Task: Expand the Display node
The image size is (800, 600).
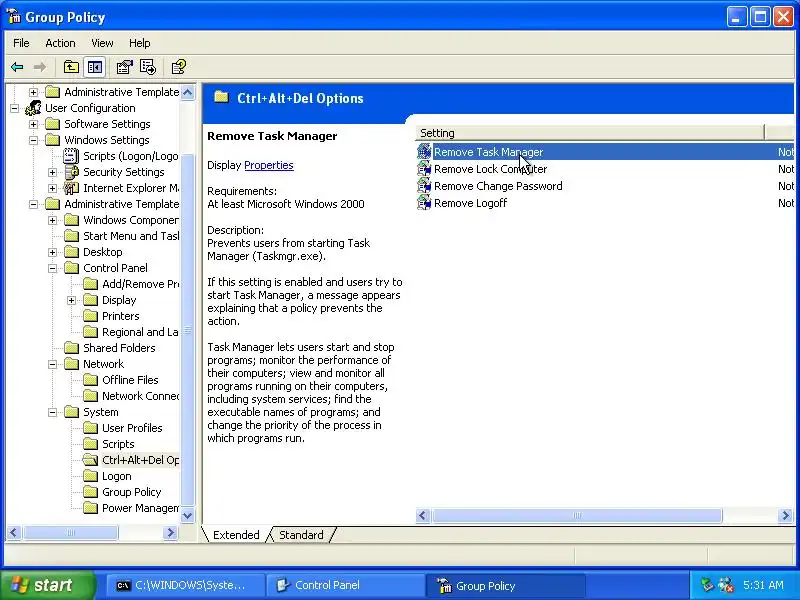Action: (x=71, y=301)
